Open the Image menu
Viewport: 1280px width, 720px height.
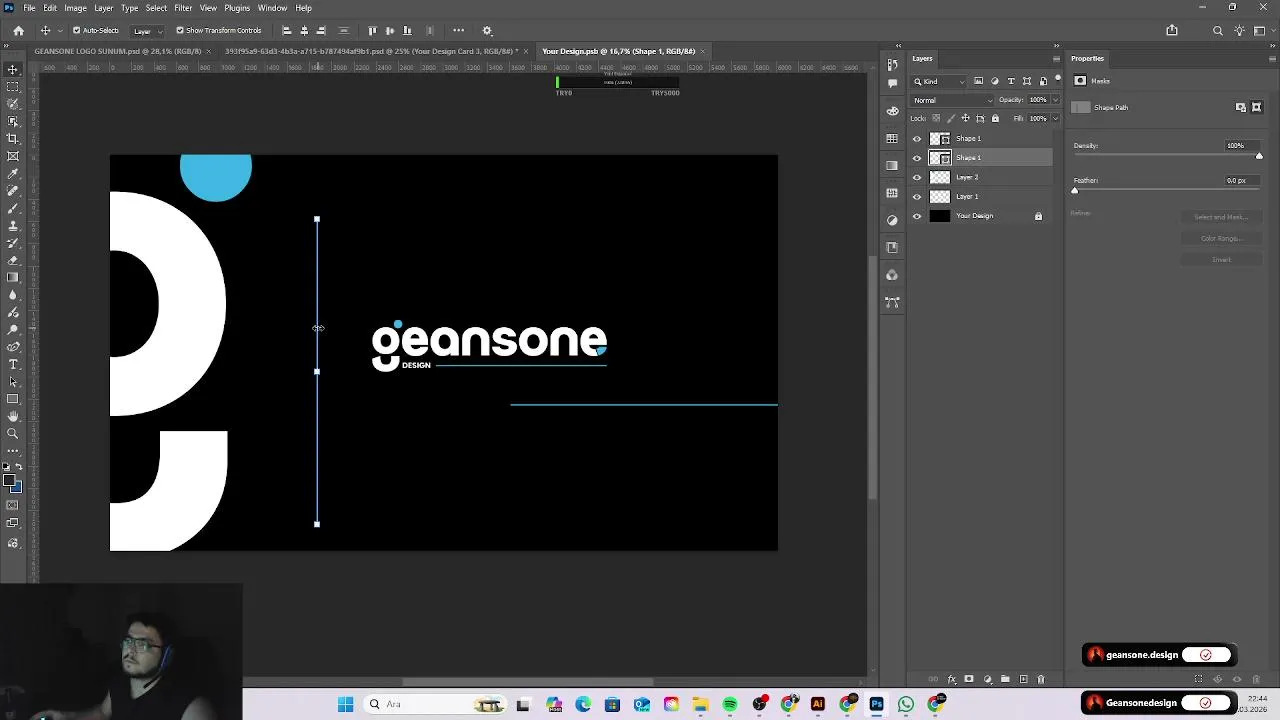click(75, 8)
